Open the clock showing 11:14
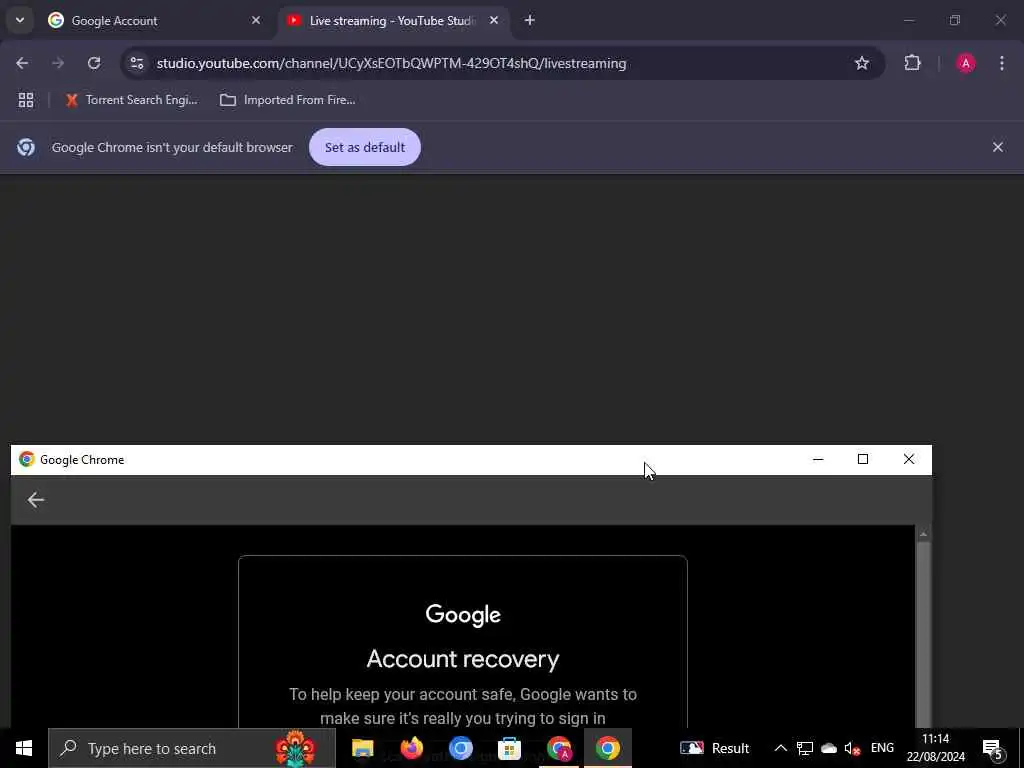 (x=936, y=748)
